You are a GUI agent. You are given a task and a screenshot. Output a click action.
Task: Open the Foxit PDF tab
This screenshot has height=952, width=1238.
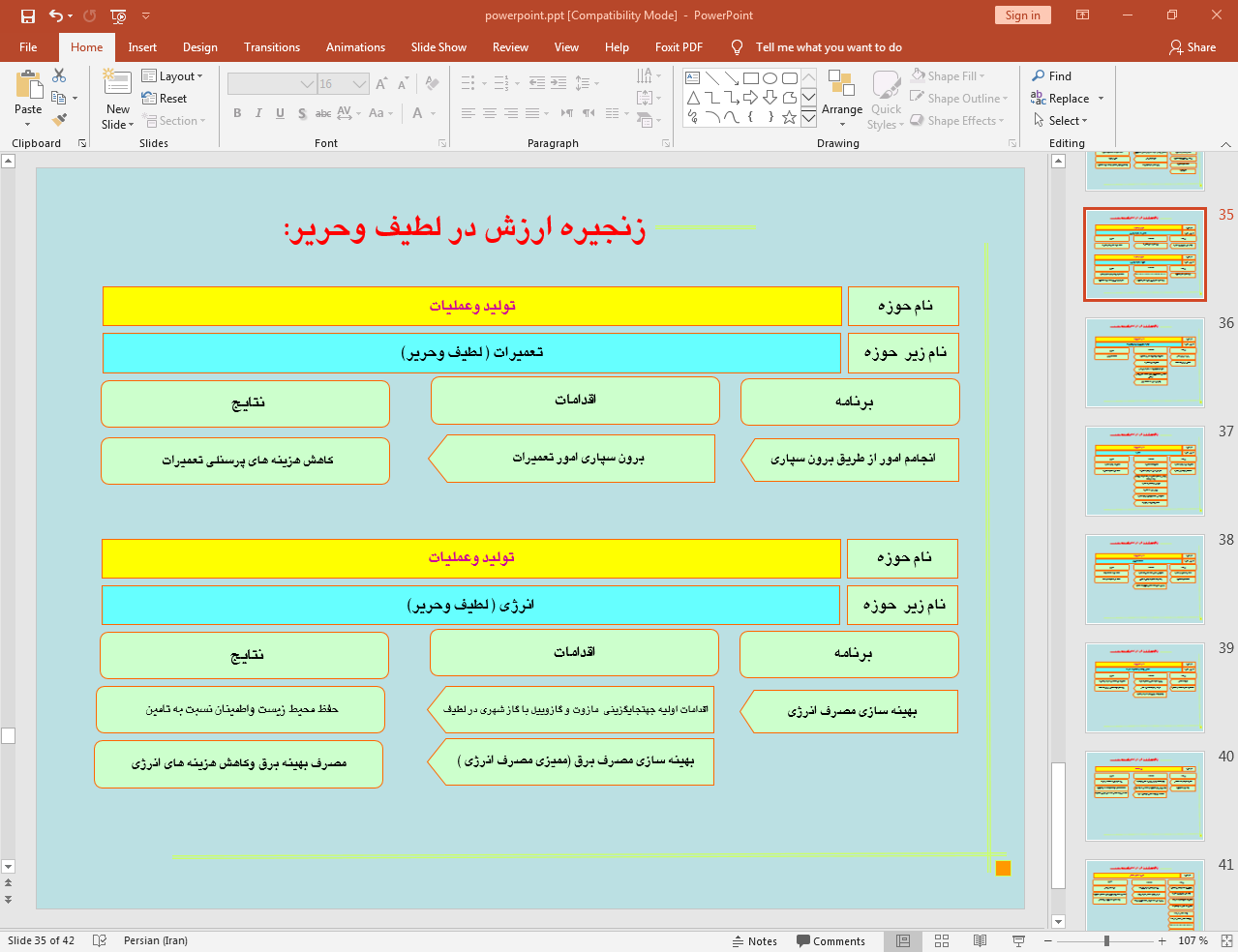point(679,46)
